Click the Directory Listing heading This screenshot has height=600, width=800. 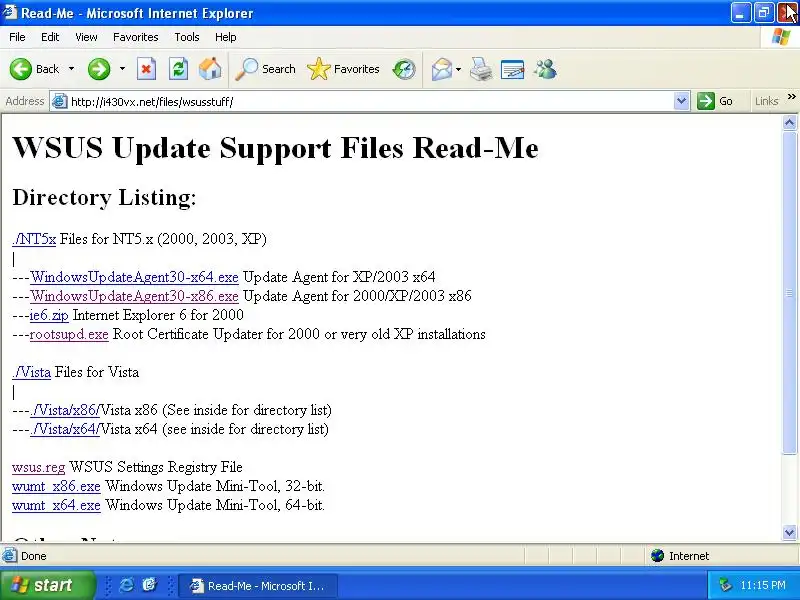[x=104, y=197]
